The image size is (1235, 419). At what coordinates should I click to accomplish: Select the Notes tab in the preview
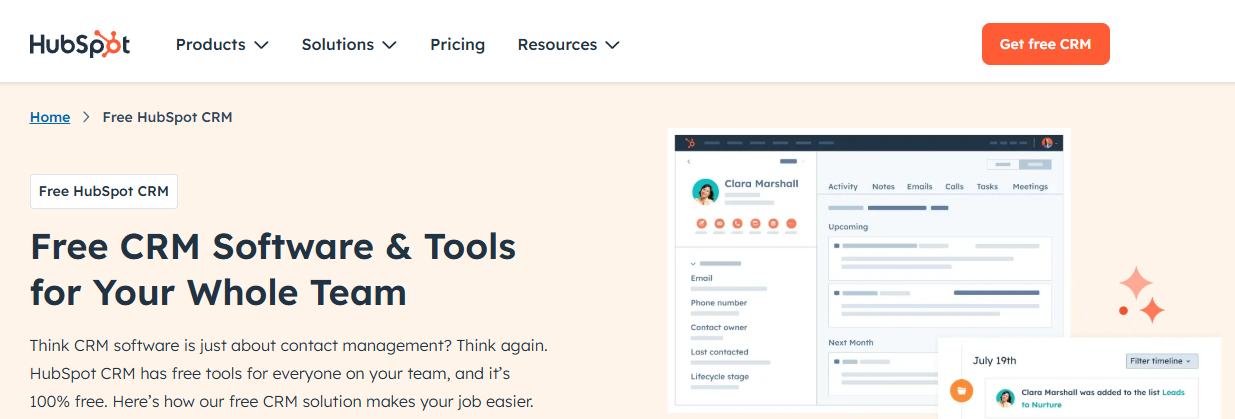(x=883, y=186)
